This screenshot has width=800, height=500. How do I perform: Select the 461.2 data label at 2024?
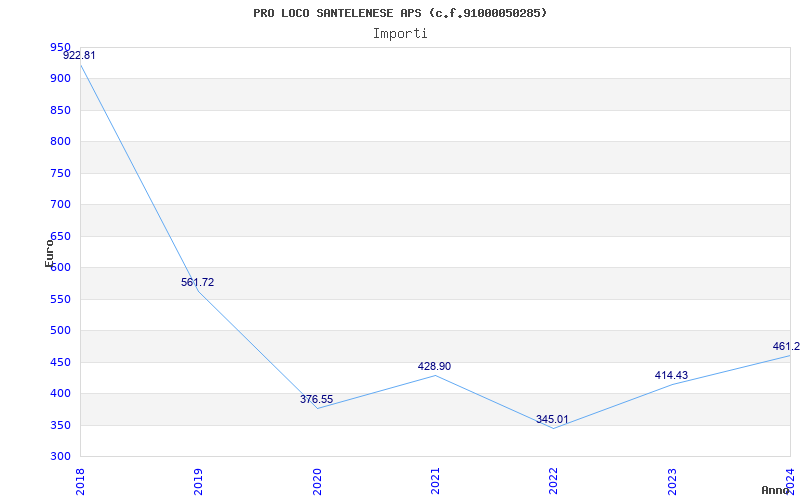(x=786, y=346)
